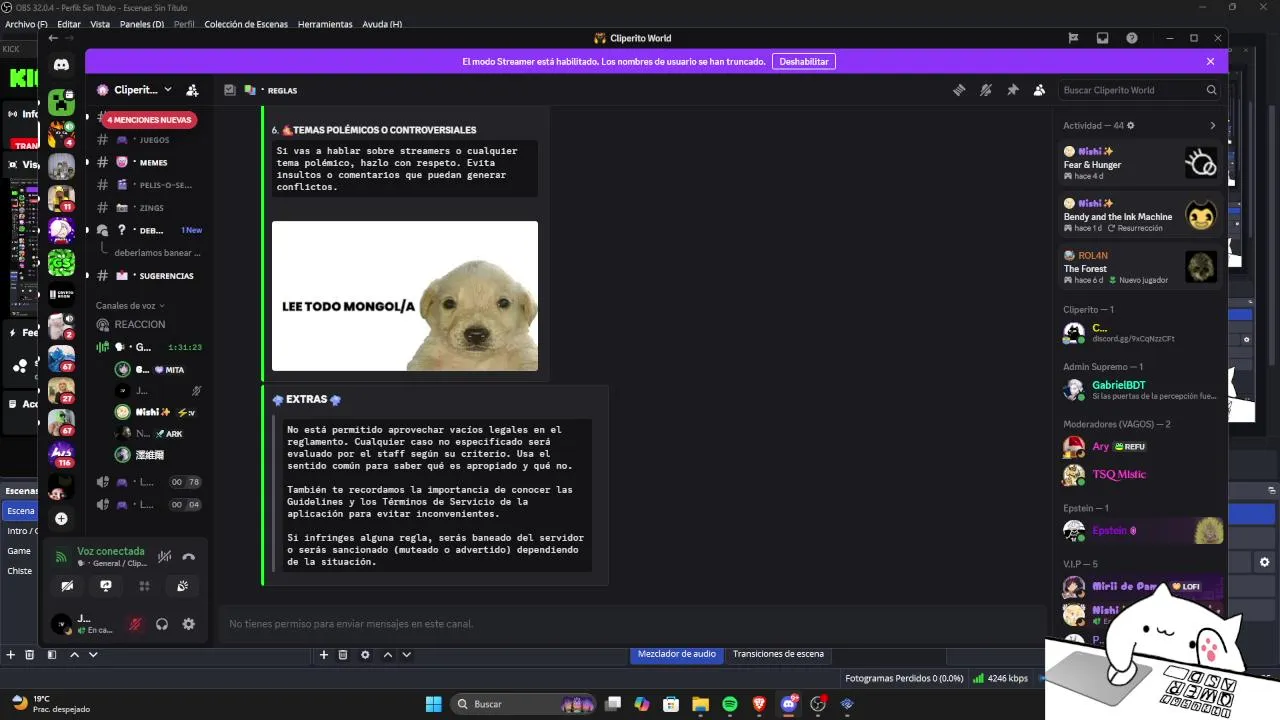The image size is (1280, 720).
Task: Open Discord inbox icon in title bar
Action: point(1102,38)
